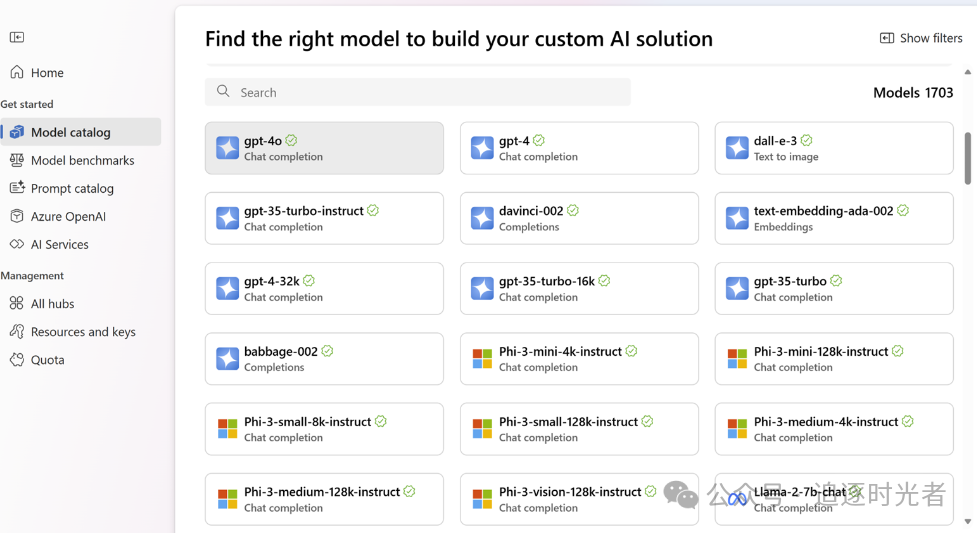Click the Prompt catalog icon
The width and height of the screenshot is (977, 533).
pyautogui.click(x=17, y=188)
